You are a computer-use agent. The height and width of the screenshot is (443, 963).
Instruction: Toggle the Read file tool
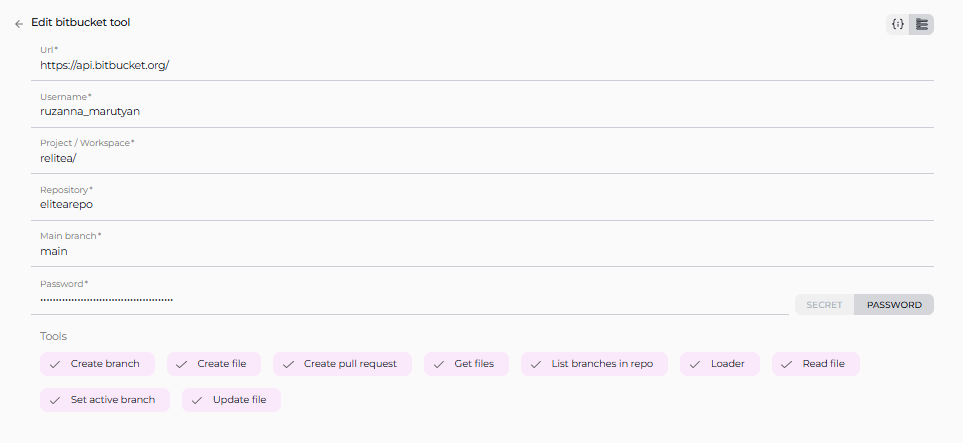[x=816, y=364]
